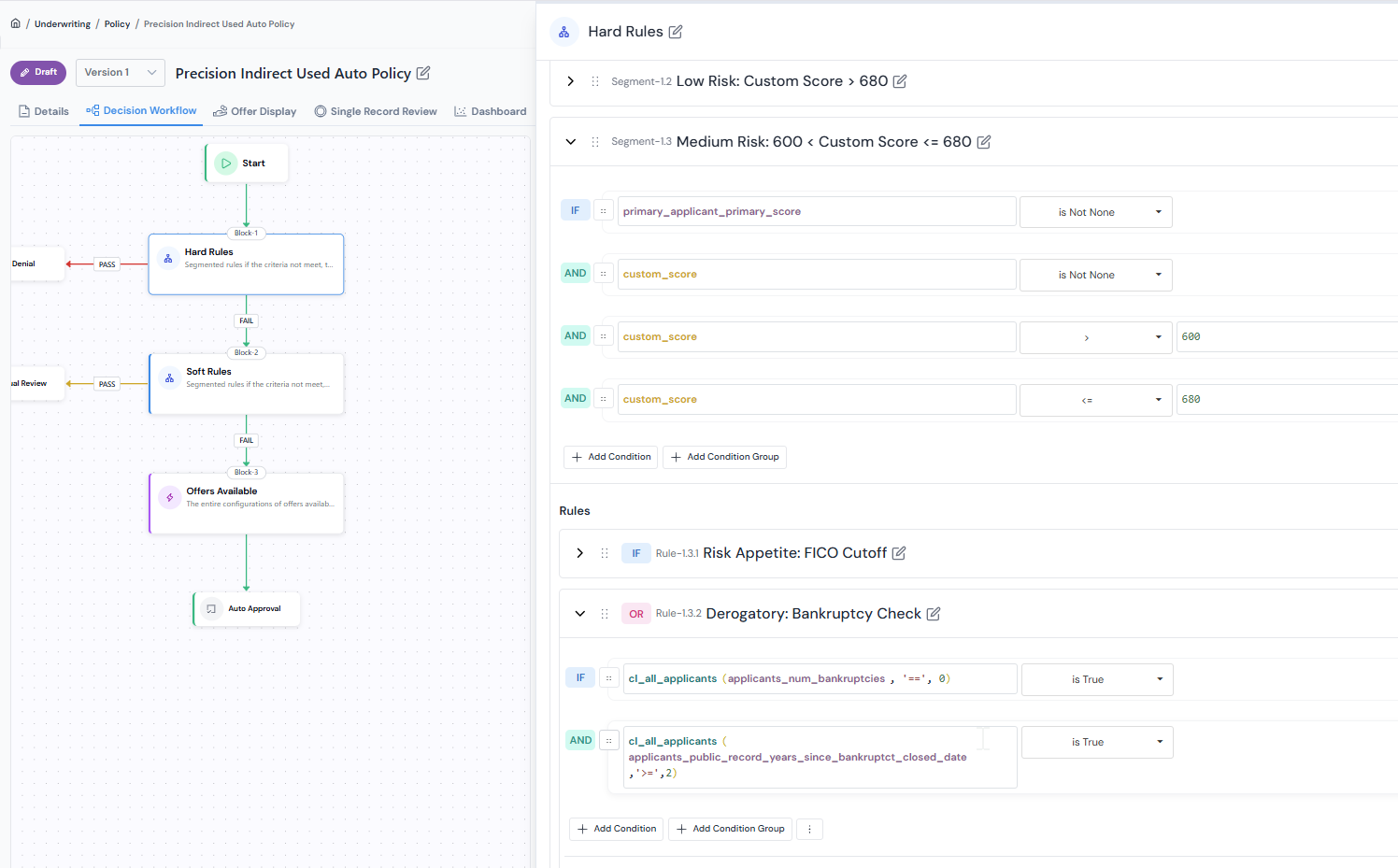Toggle the IF badge on Rule-1.3.1

636,553
